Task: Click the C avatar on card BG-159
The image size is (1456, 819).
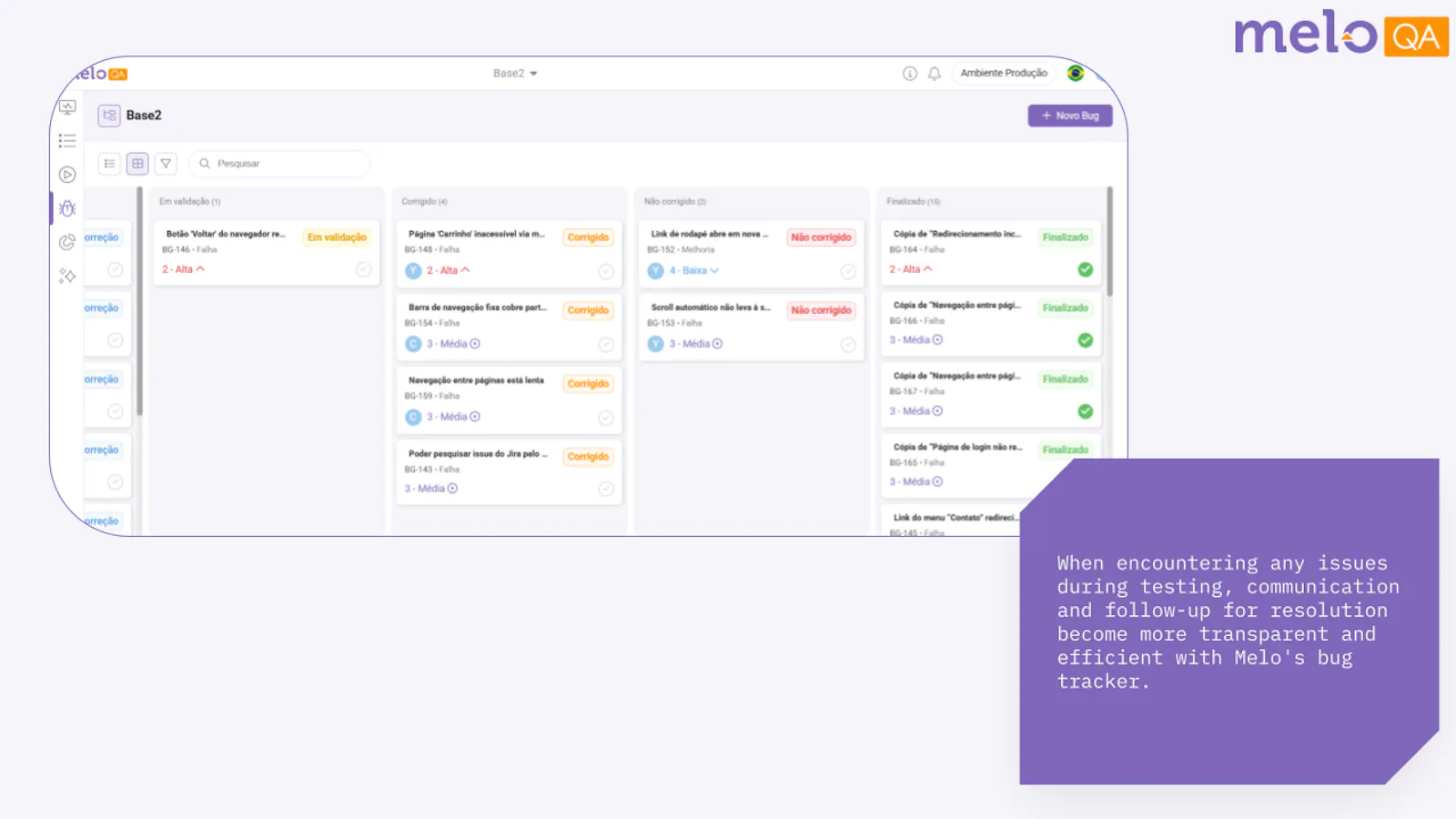Action: tap(413, 417)
